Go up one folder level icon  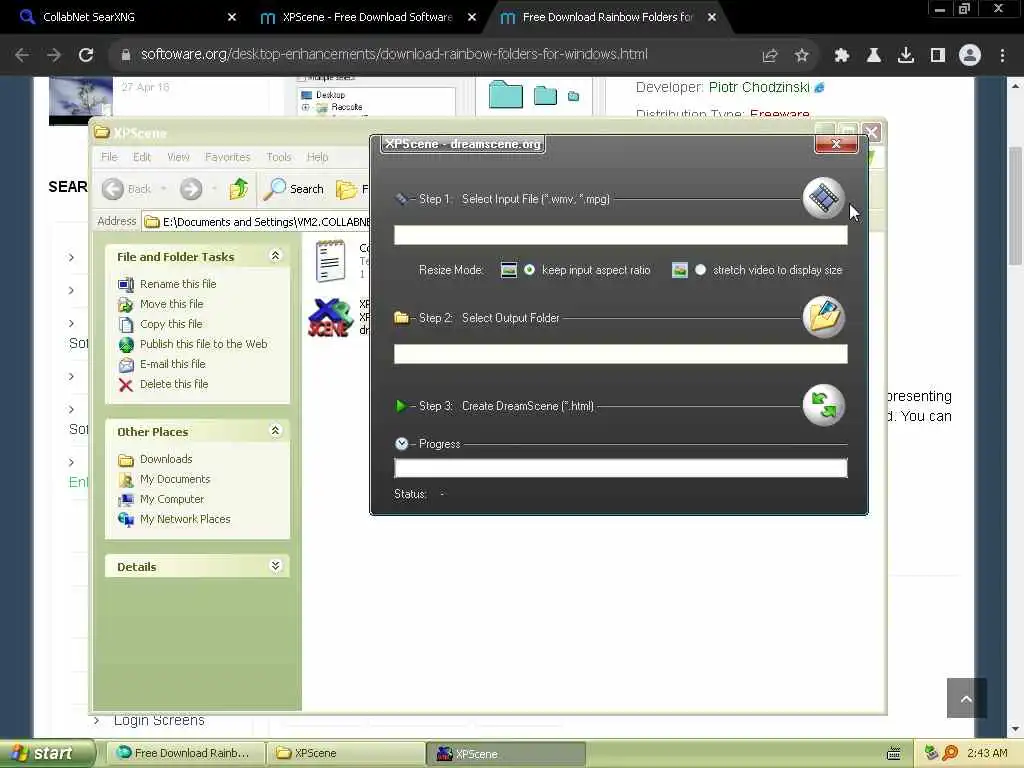point(238,189)
